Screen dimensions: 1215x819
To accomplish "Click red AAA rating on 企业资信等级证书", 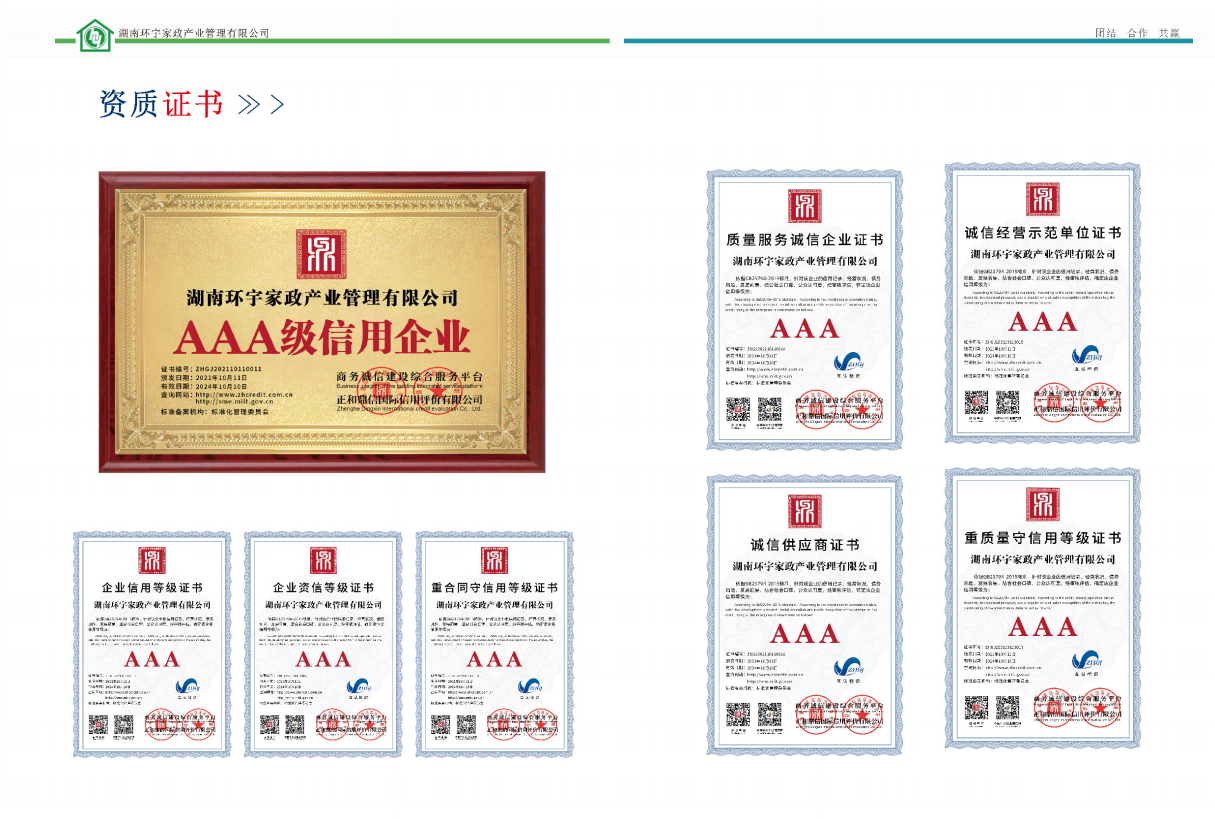I will [323, 659].
